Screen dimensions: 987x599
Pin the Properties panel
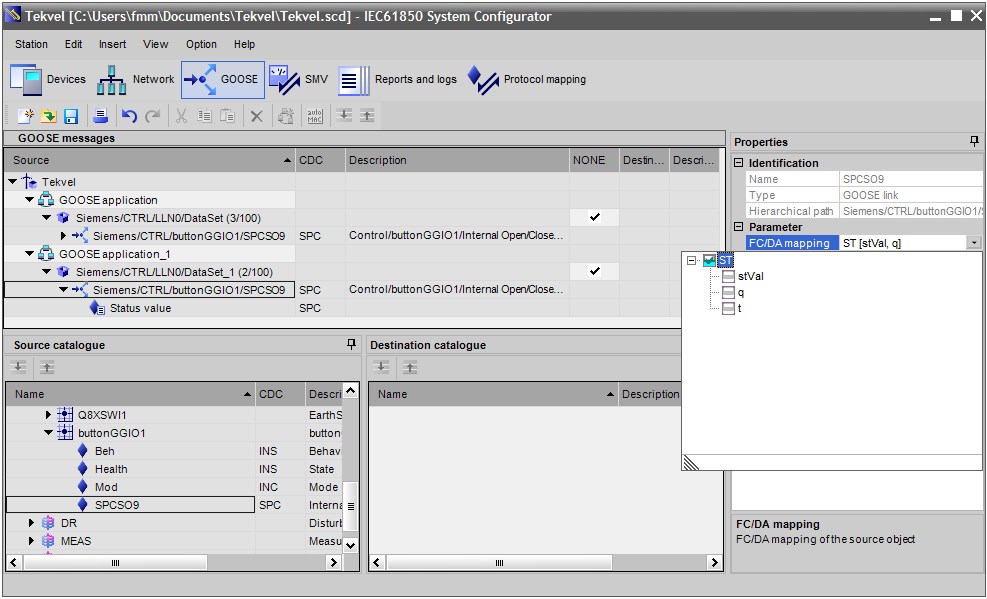[x=974, y=142]
